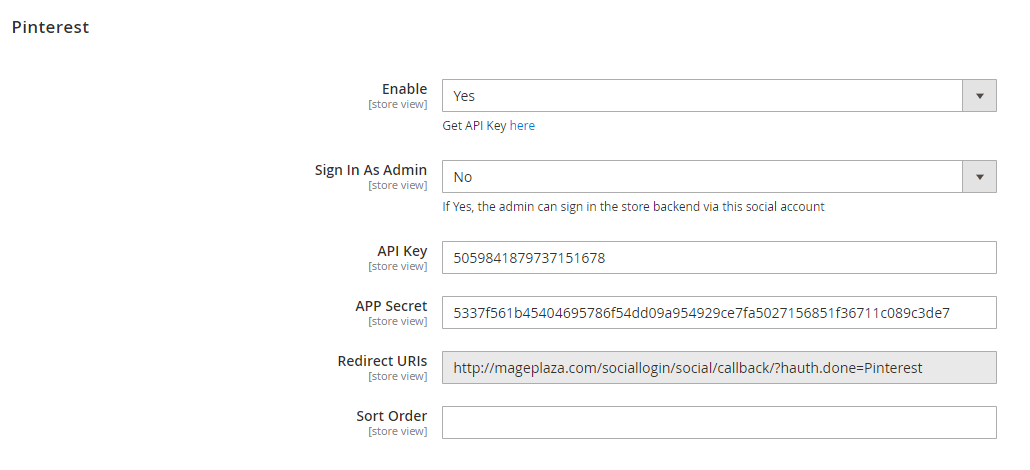The width and height of the screenshot is (1030, 470).
Task: Select the Enable field showing Yes
Action: pos(702,96)
